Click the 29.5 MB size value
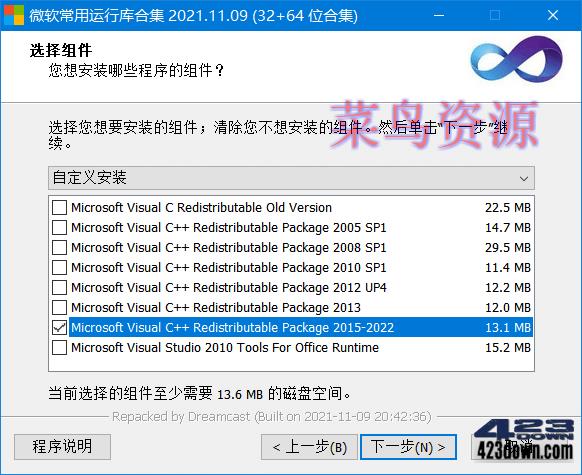This screenshot has height=475, width=582. pyautogui.click(x=508, y=248)
